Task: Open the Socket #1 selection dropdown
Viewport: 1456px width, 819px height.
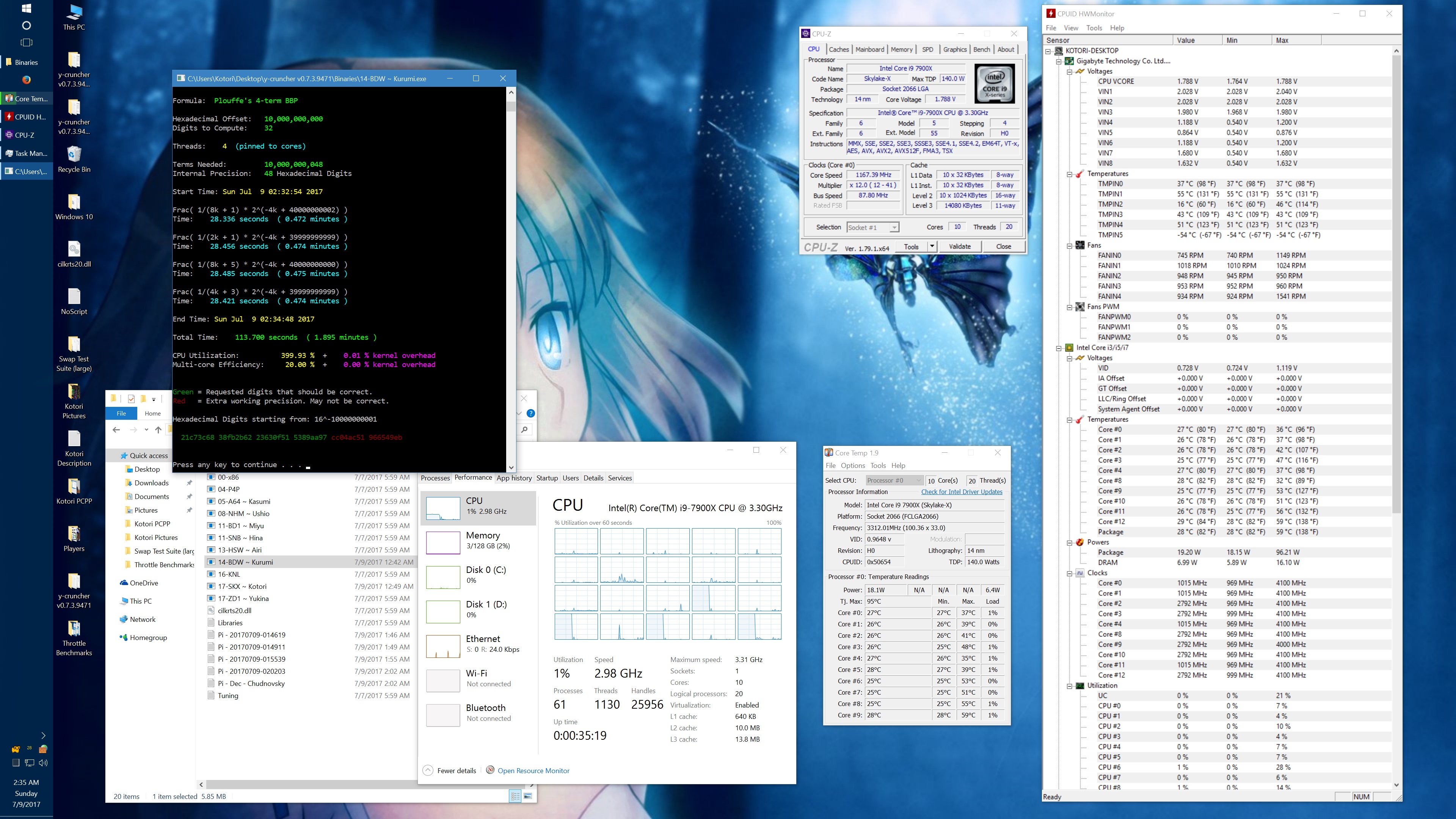Action: coord(894,227)
